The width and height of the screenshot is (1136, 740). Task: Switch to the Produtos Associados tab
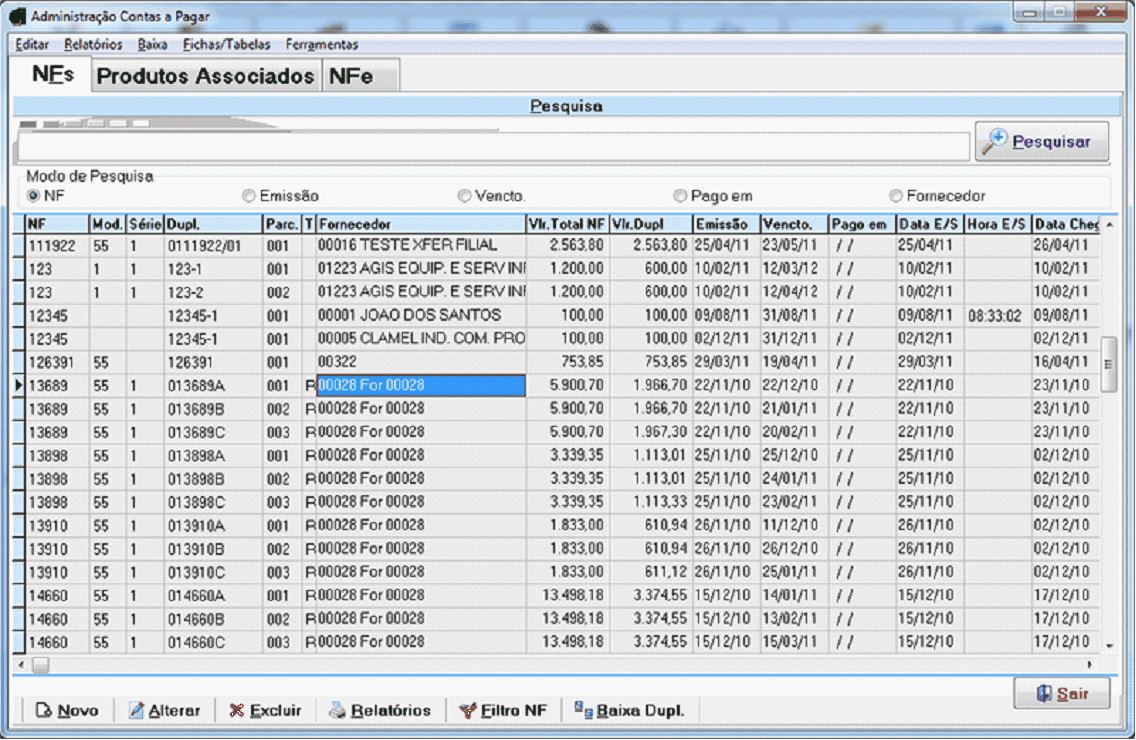coord(205,76)
